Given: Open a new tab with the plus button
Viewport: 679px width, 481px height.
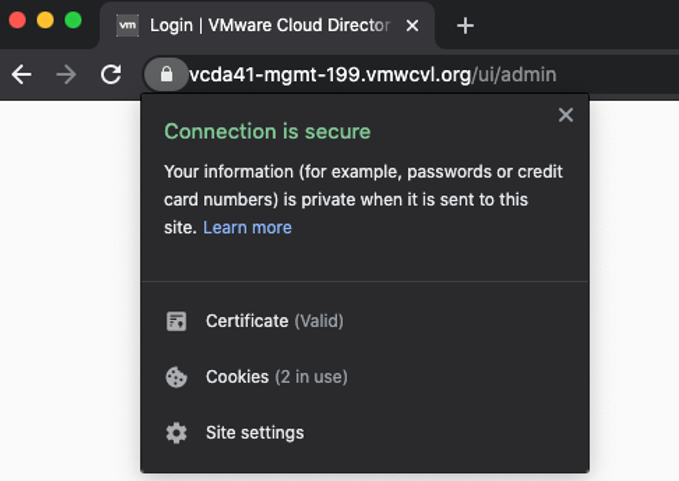Looking at the screenshot, I should coord(465,26).
